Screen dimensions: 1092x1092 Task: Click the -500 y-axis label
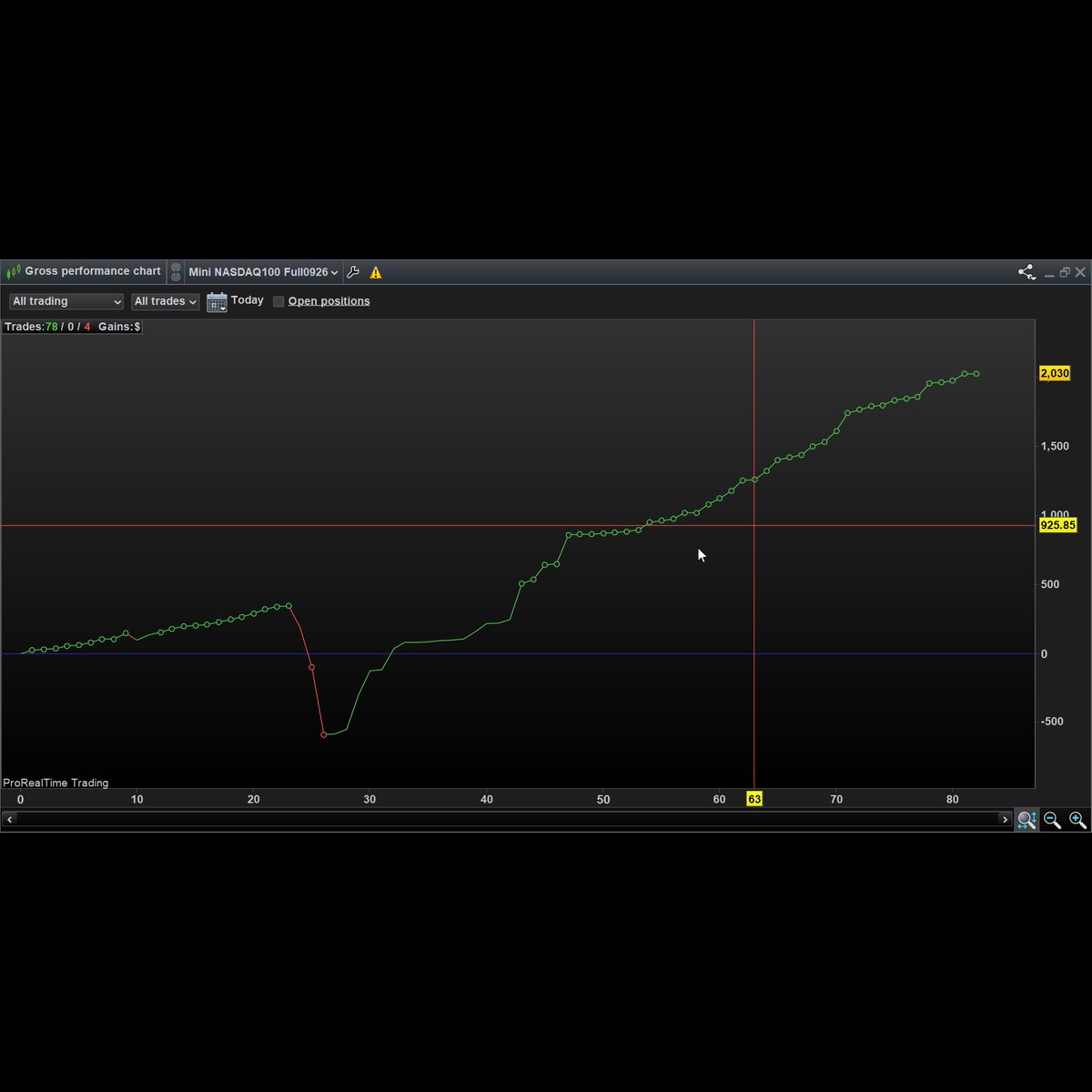(1053, 722)
